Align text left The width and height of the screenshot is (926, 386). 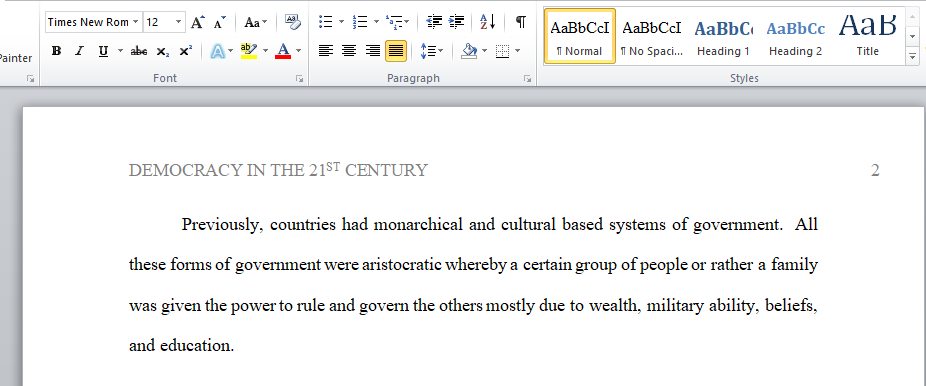tap(325, 51)
